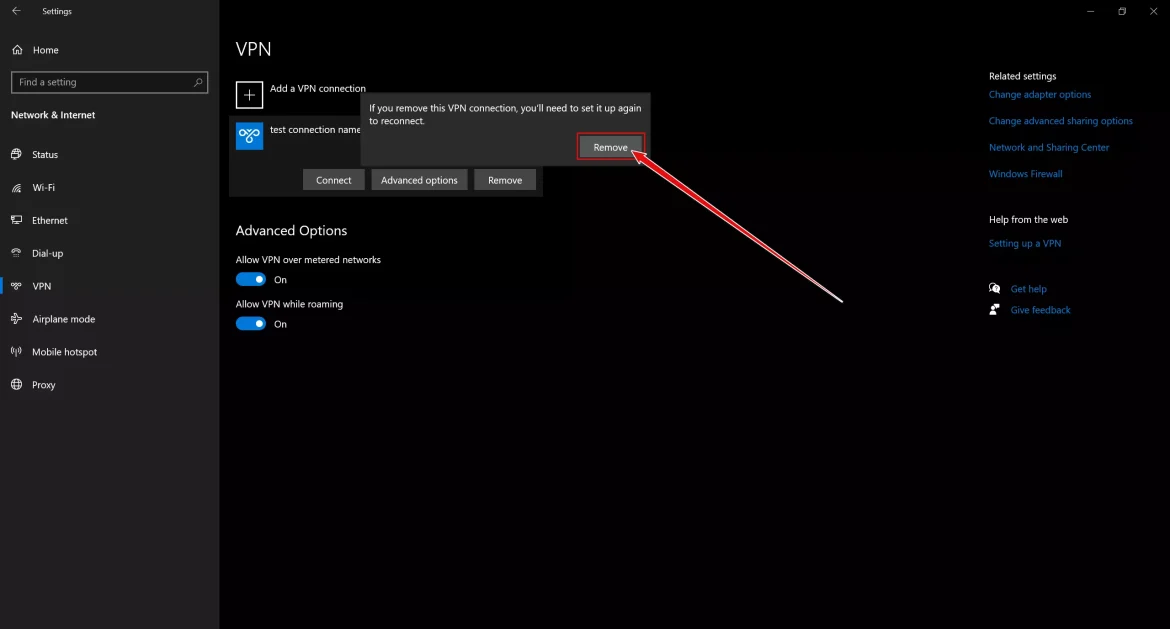Screen dimensions: 1170x629
Task: Click the Get help link text
Action: coord(1028,289)
